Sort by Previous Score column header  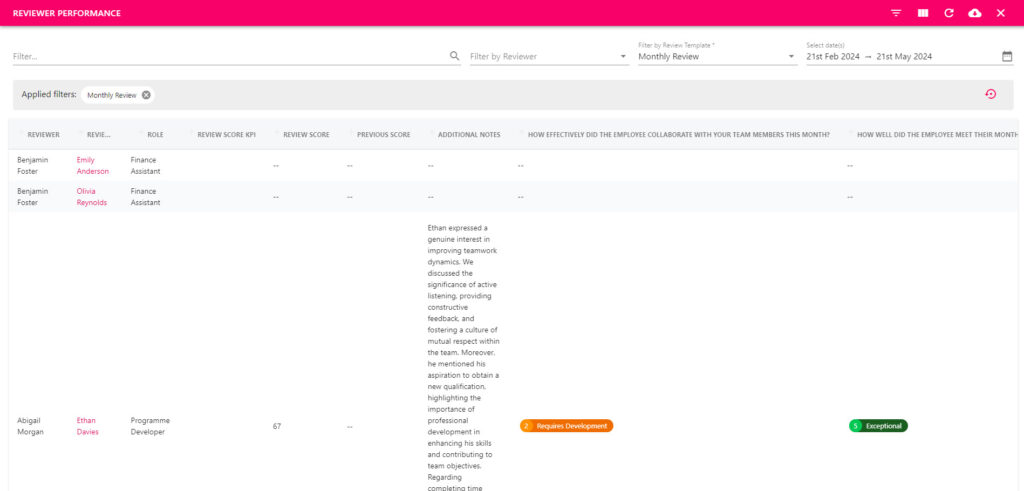click(x=383, y=135)
